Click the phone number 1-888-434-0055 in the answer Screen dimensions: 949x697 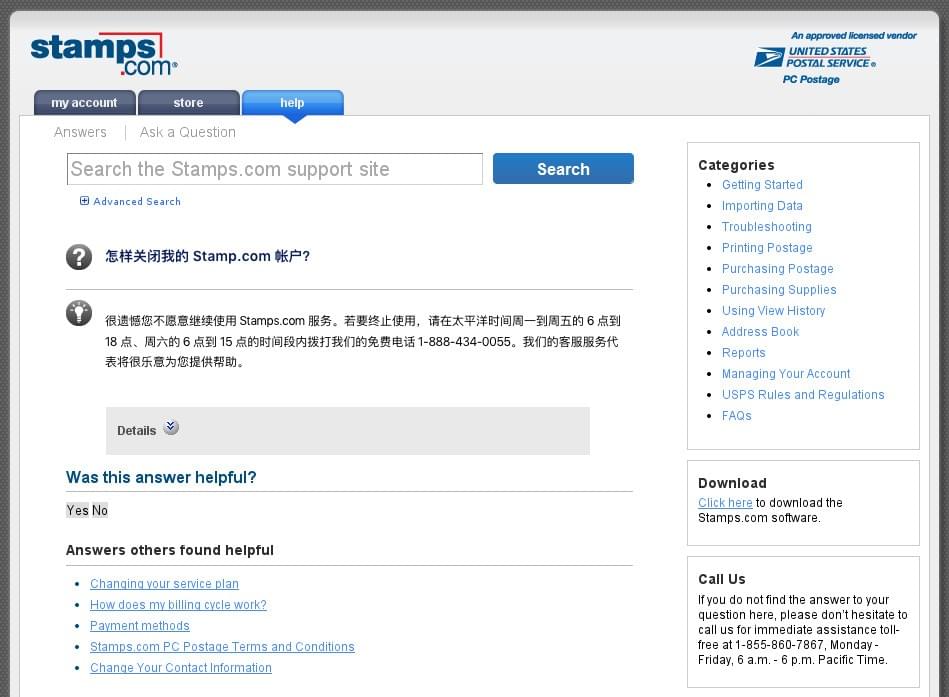(464, 342)
